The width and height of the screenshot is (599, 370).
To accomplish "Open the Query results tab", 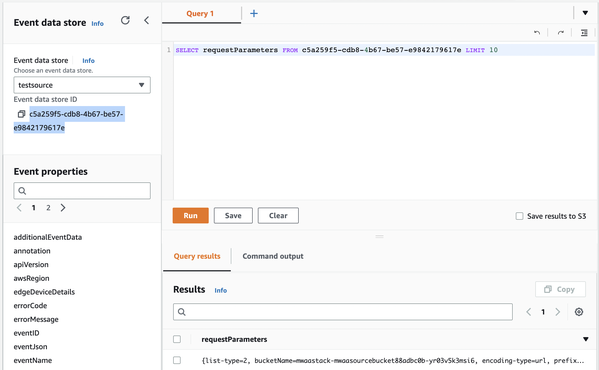I will (x=197, y=256).
